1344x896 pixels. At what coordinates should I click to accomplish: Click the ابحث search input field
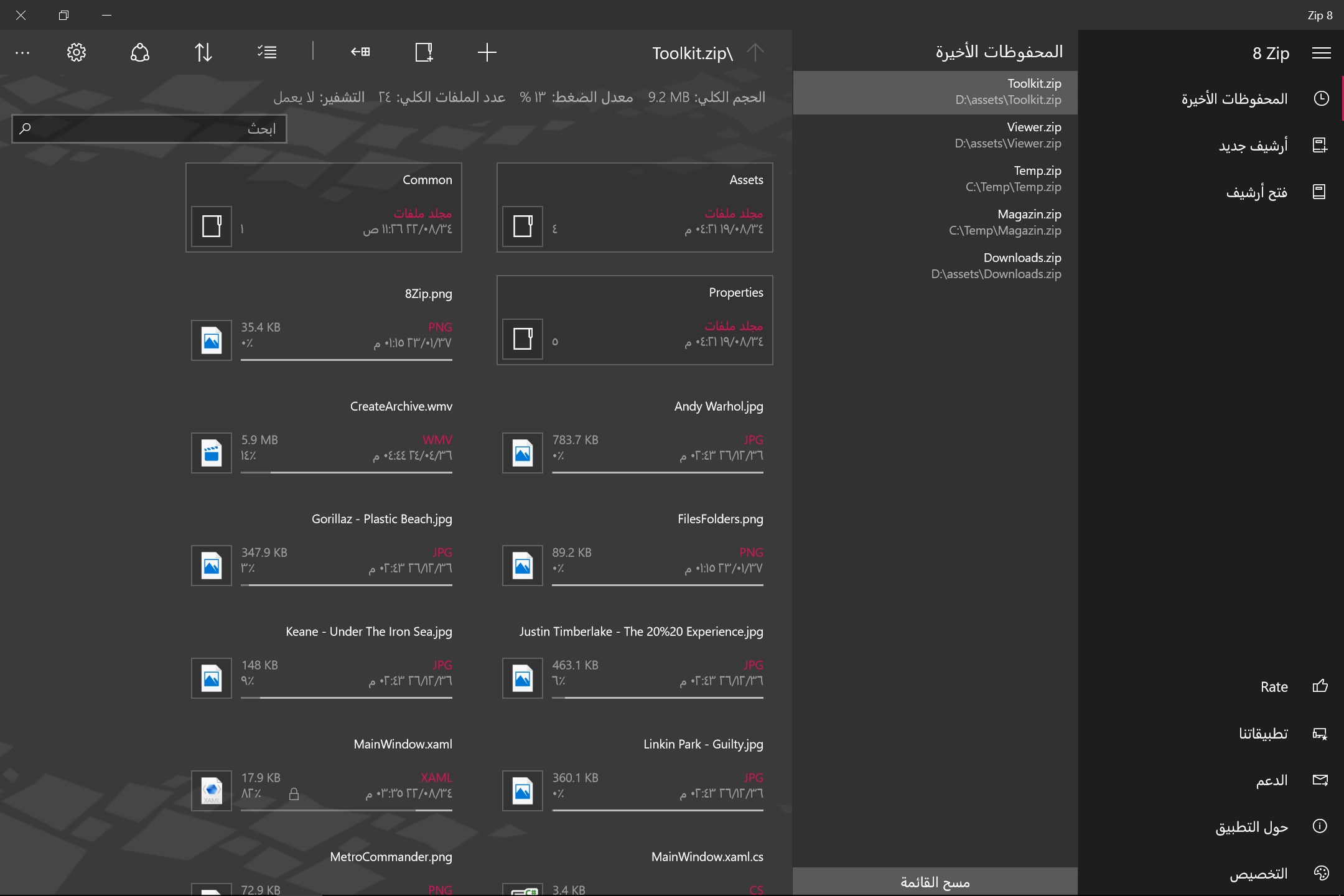(x=149, y=129)
